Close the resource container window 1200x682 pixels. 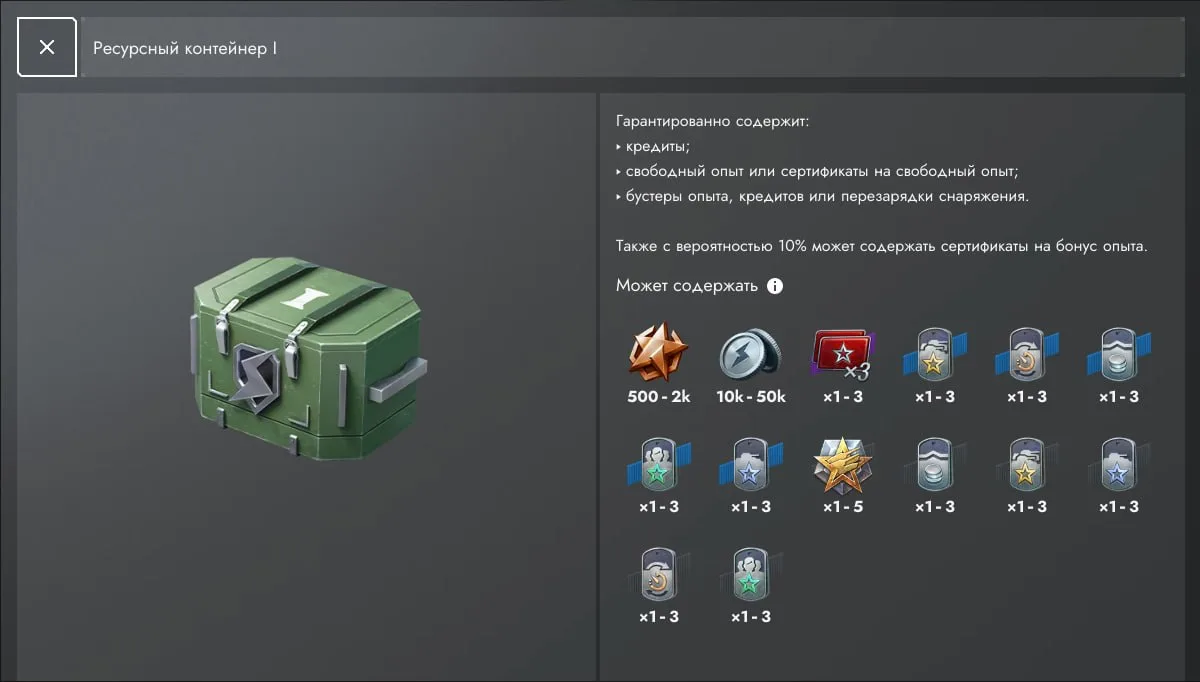pyautogui.click(x=47, y=47)
